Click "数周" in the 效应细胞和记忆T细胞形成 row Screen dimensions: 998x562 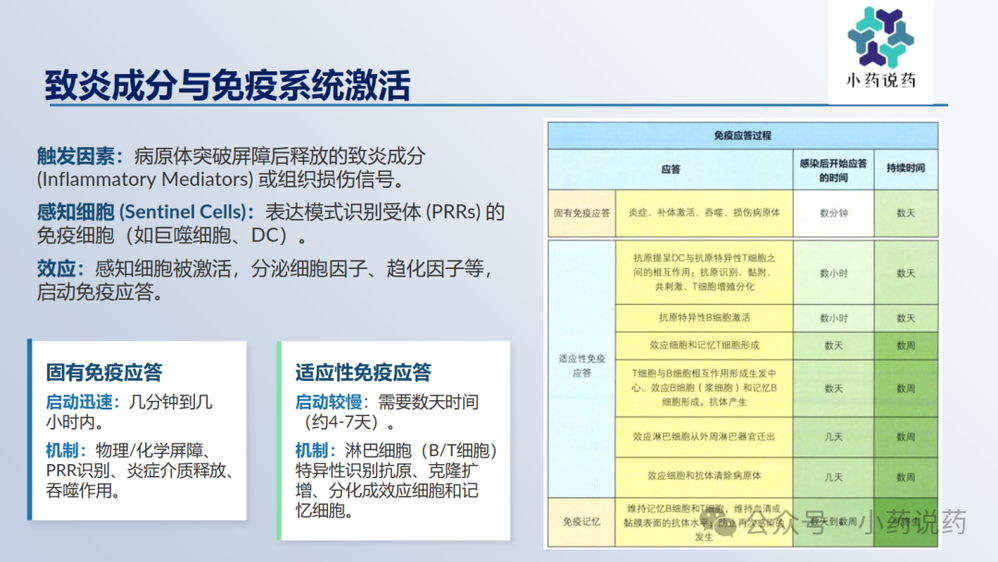point(905,346)
